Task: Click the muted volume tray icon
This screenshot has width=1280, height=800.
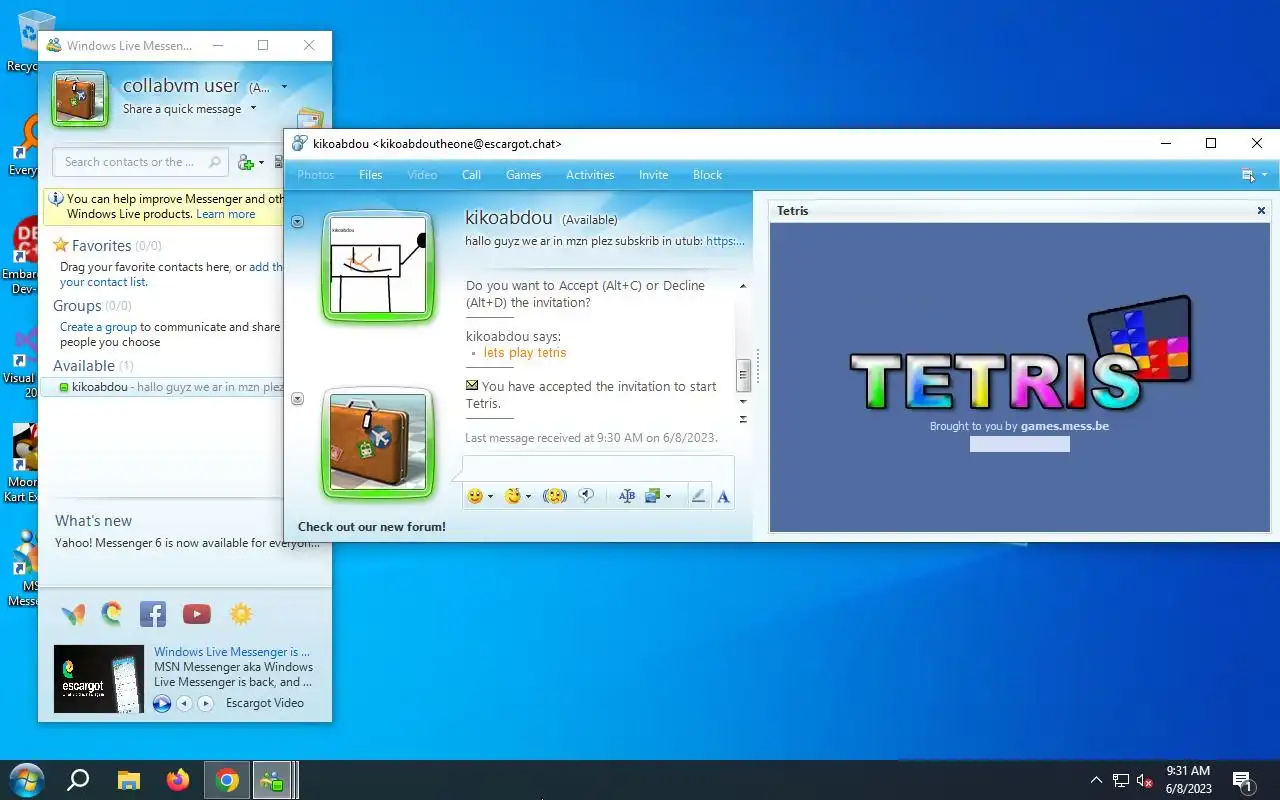Action: coord(1145,781)
